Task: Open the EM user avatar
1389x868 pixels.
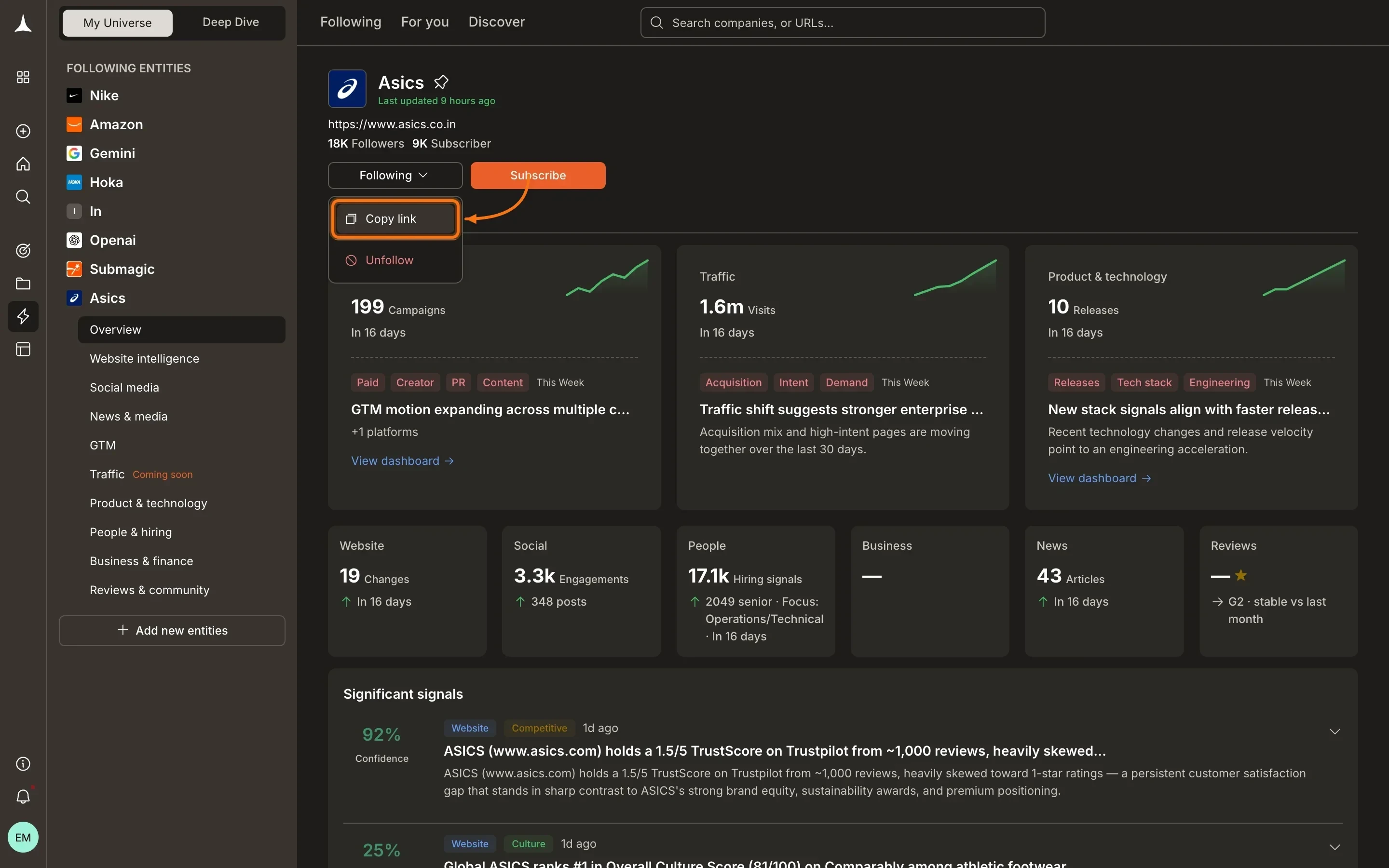Action: (x=23, y=838)
